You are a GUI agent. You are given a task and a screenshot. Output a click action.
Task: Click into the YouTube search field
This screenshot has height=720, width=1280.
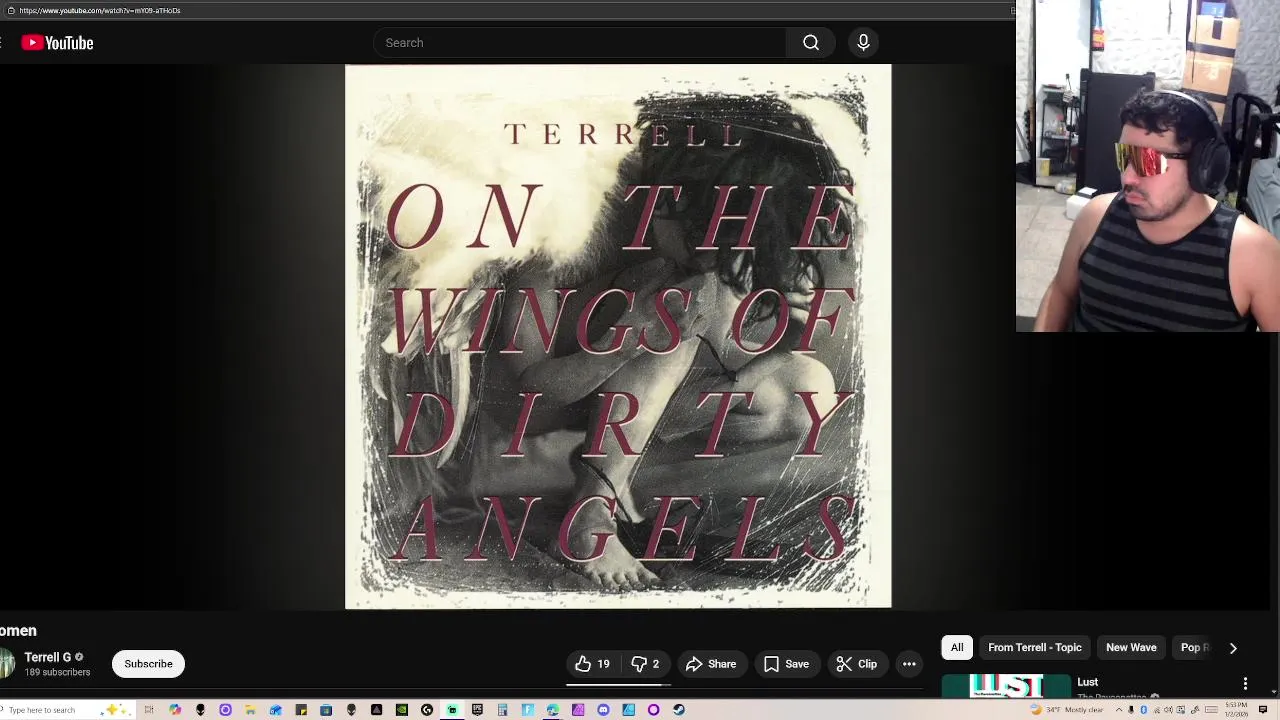580,43
